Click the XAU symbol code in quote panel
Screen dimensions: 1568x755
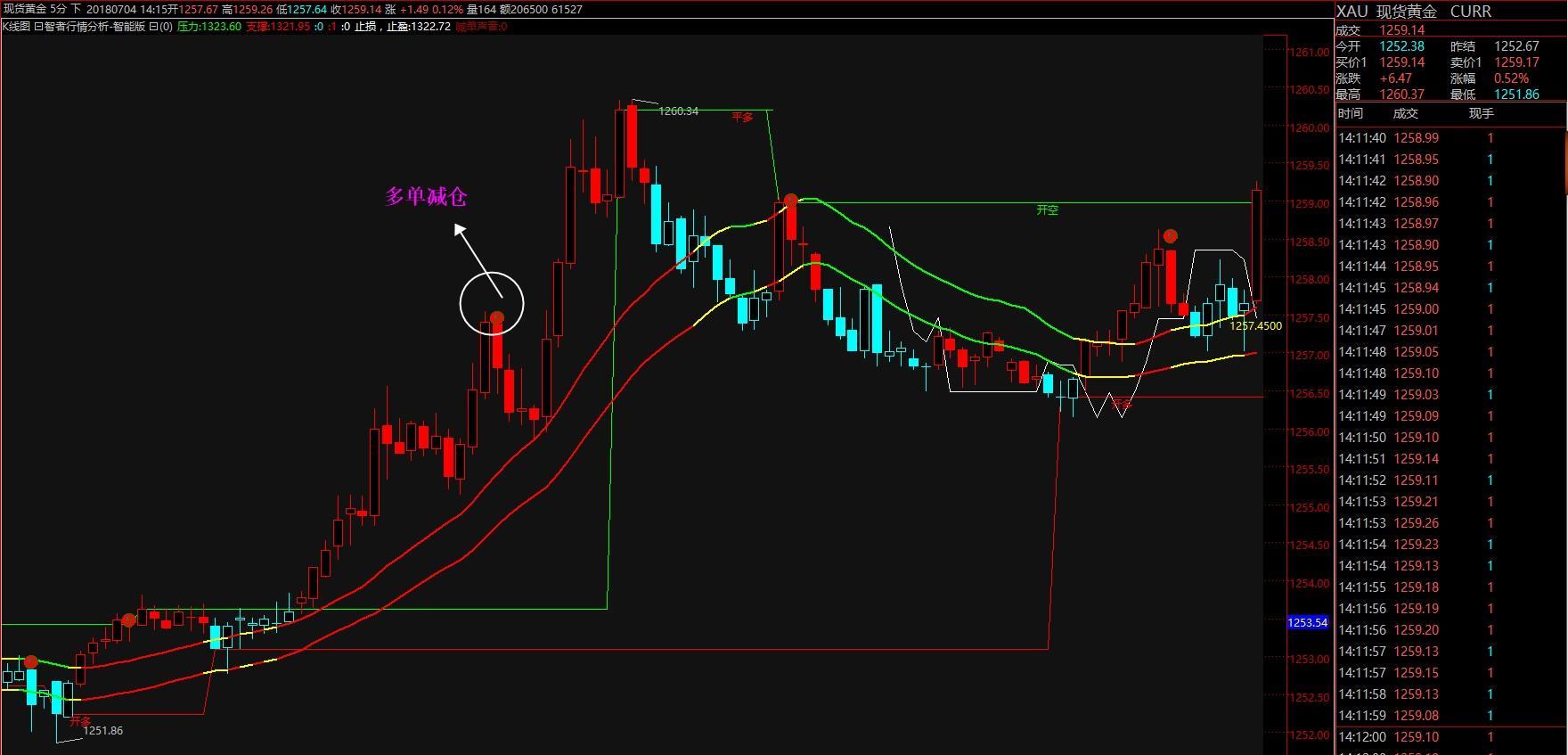point(1352,11)
